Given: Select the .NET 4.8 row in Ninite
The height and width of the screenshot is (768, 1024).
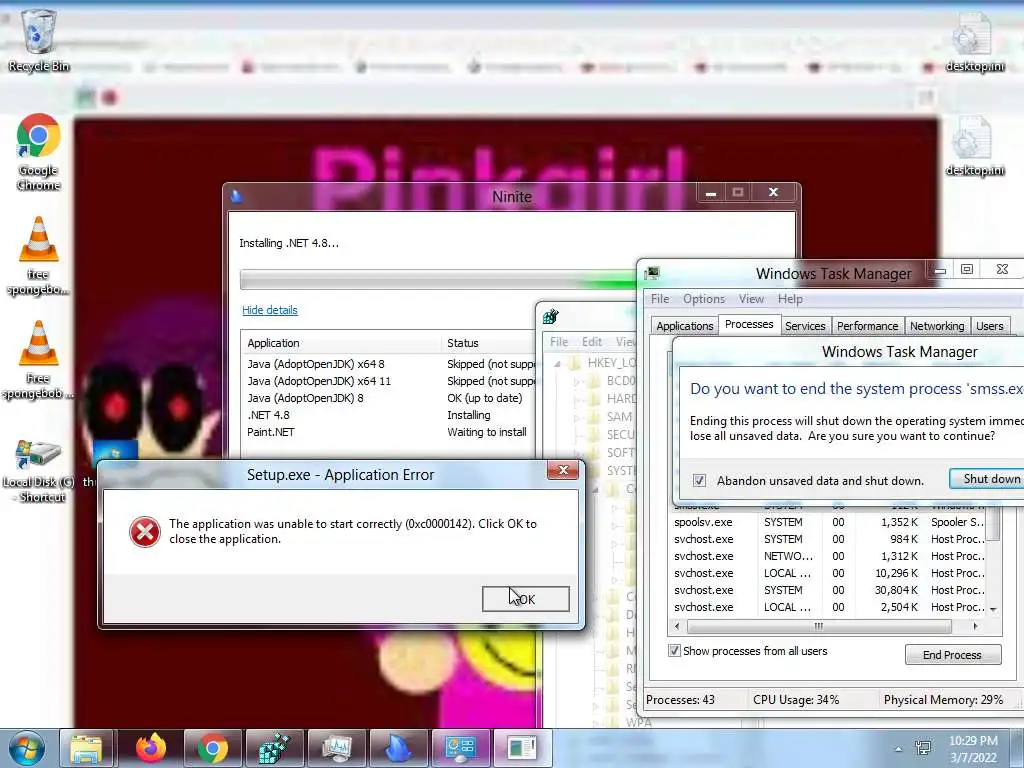Looking at the screenshot, I should coord(389,415).
